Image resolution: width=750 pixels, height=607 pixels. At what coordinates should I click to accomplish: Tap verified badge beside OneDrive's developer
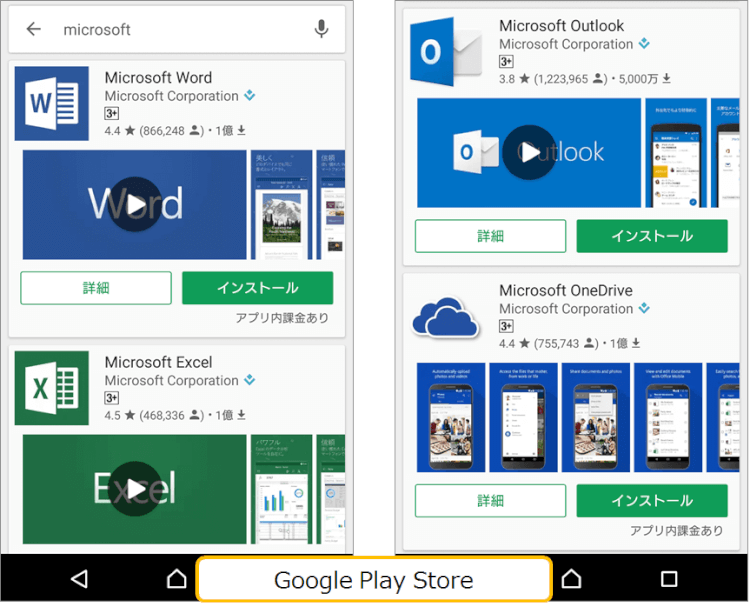(644, 308)
